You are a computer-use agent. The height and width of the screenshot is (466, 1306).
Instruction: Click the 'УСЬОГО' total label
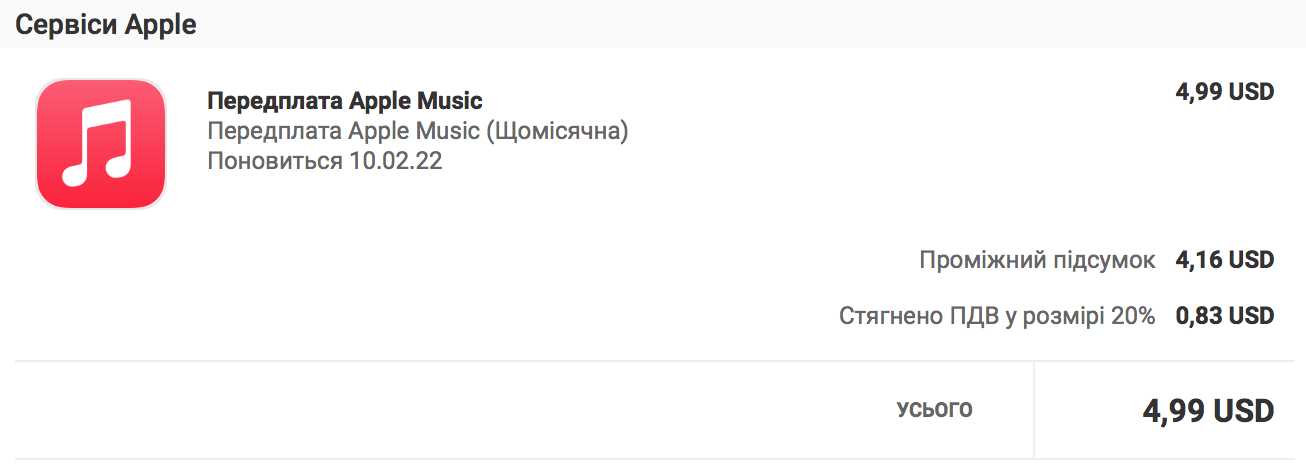pyautogui.click(x=934, y=408)
